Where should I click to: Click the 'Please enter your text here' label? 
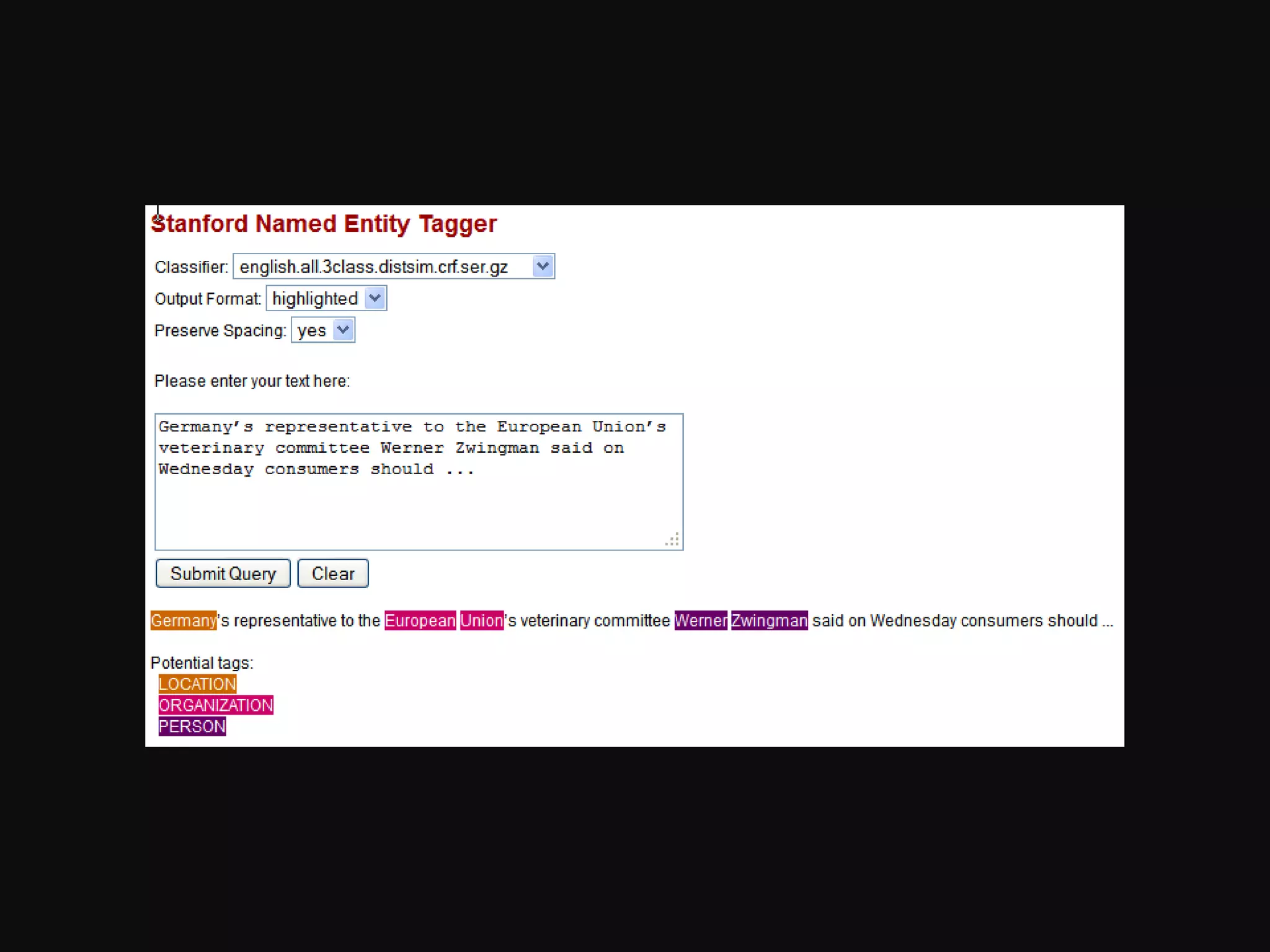coord(252,381)
